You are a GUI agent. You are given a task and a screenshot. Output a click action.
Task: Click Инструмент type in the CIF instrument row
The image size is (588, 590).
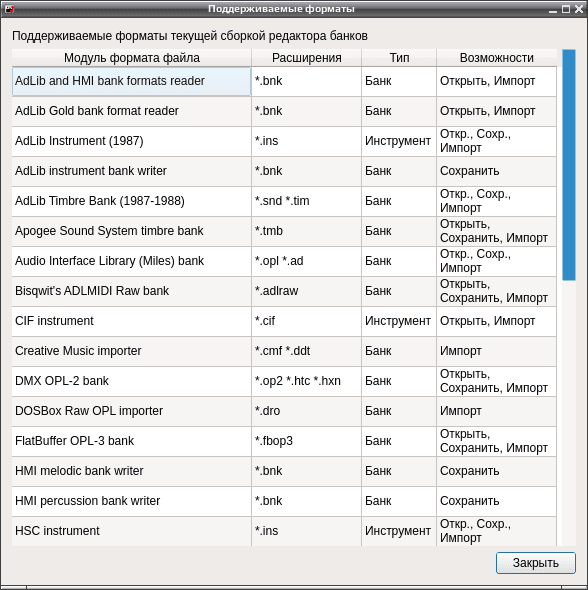(399, 321)
